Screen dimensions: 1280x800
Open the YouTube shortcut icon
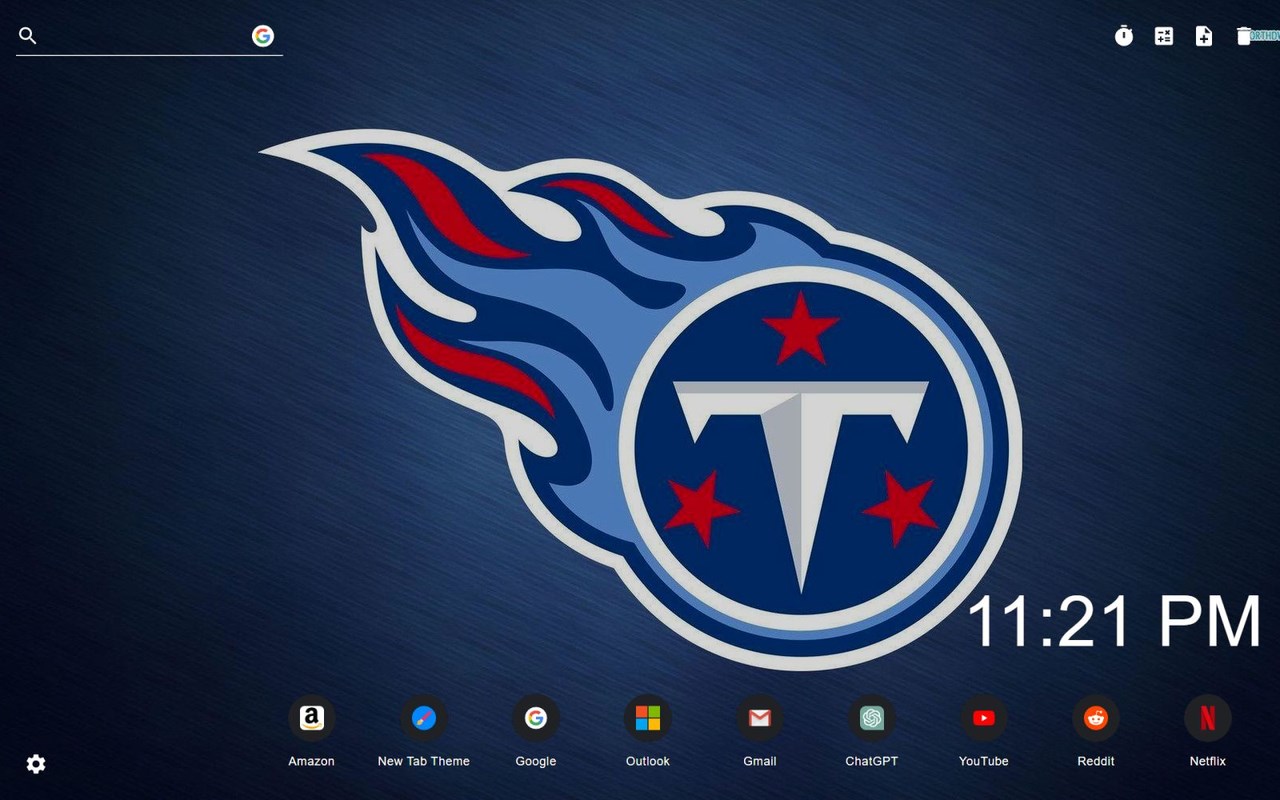984,718
